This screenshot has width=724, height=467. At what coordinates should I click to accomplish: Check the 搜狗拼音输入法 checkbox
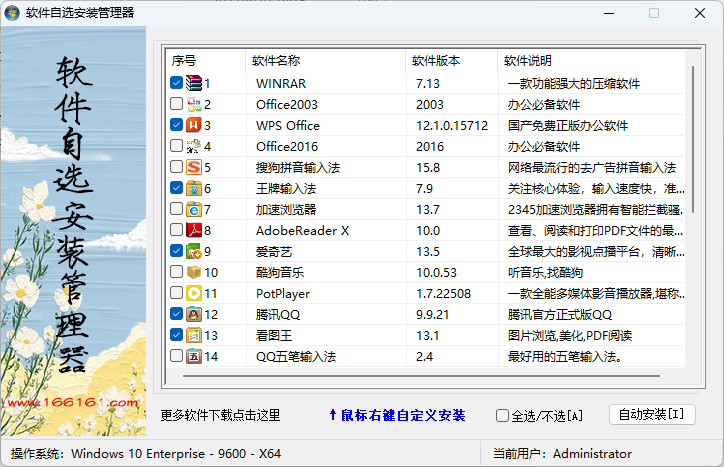[x=176, y=167]
